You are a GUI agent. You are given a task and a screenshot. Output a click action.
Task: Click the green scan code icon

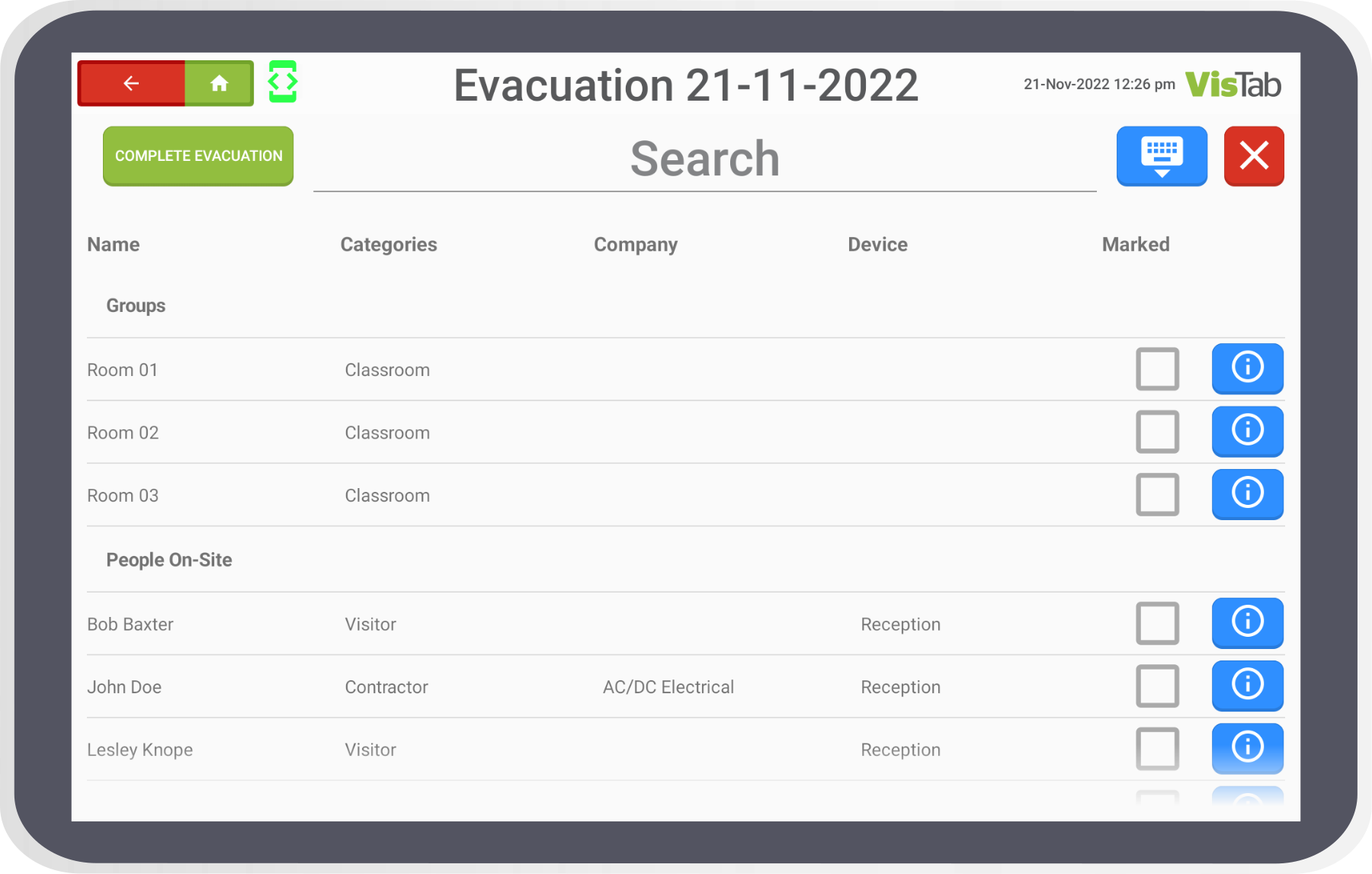283,82
